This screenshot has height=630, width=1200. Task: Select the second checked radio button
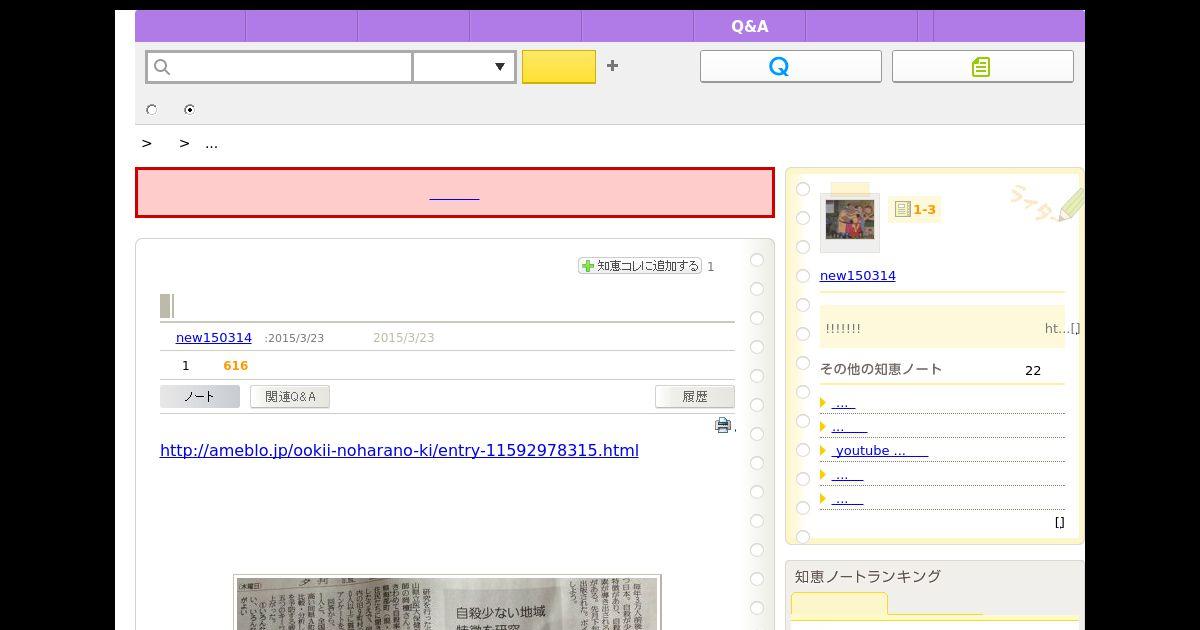point(189,110)
